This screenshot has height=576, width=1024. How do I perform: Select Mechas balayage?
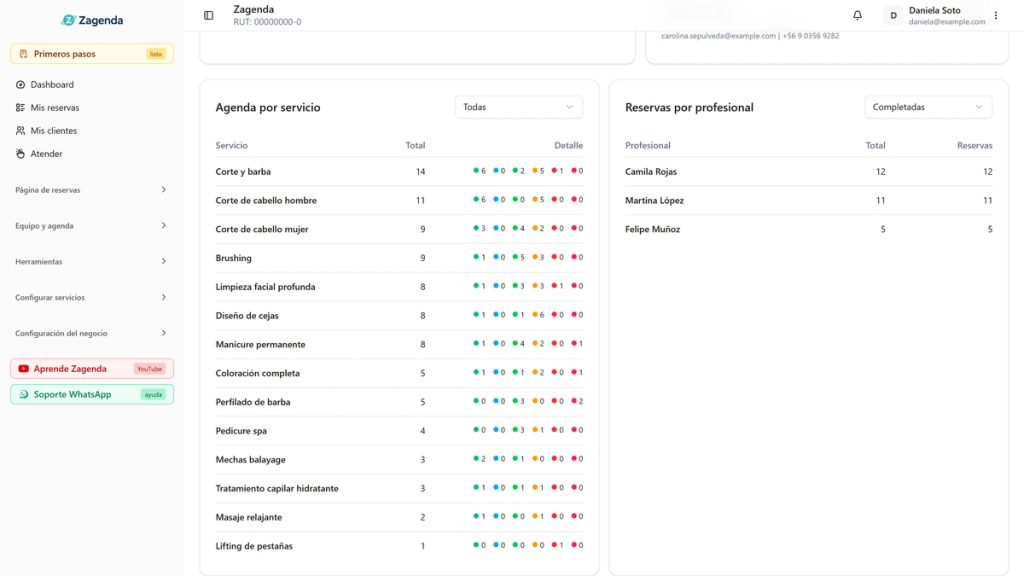click(x=399, y=459)
